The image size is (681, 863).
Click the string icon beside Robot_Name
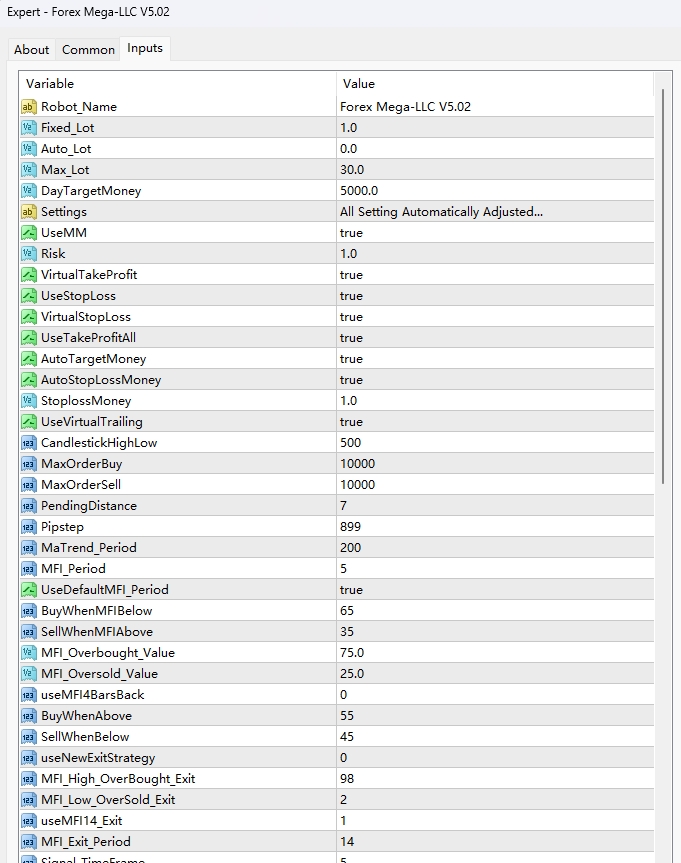[29, 107]
